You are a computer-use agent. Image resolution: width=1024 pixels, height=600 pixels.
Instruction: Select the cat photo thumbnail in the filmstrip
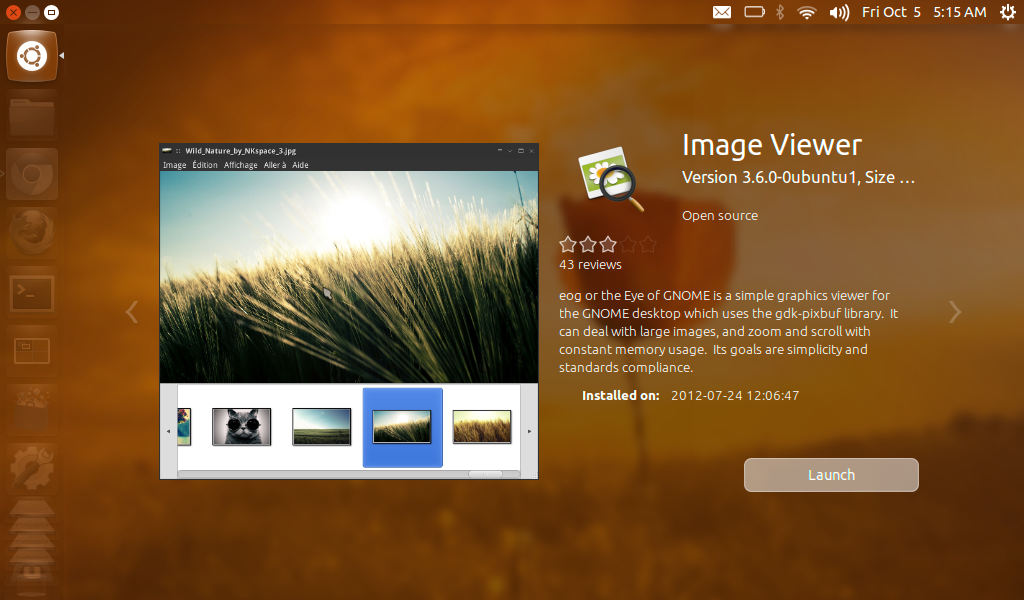click(x=241, y=427)
